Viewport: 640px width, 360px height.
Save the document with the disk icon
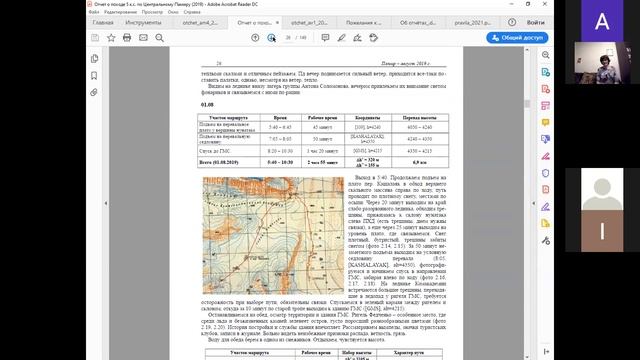[95, 38]
